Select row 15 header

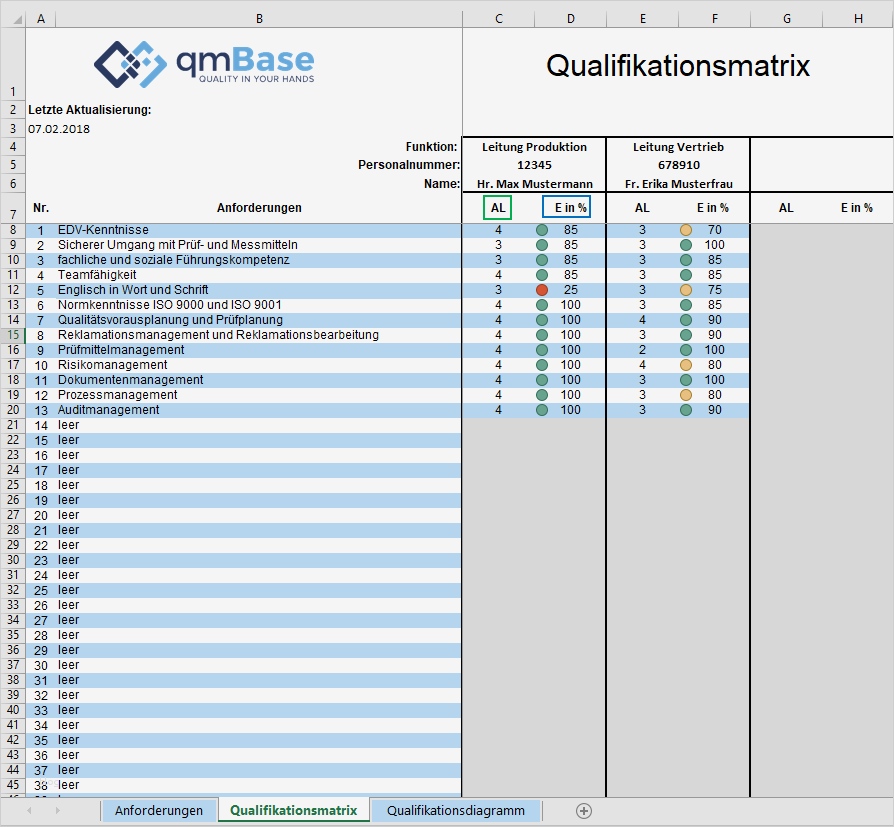(x=12, y=335)
